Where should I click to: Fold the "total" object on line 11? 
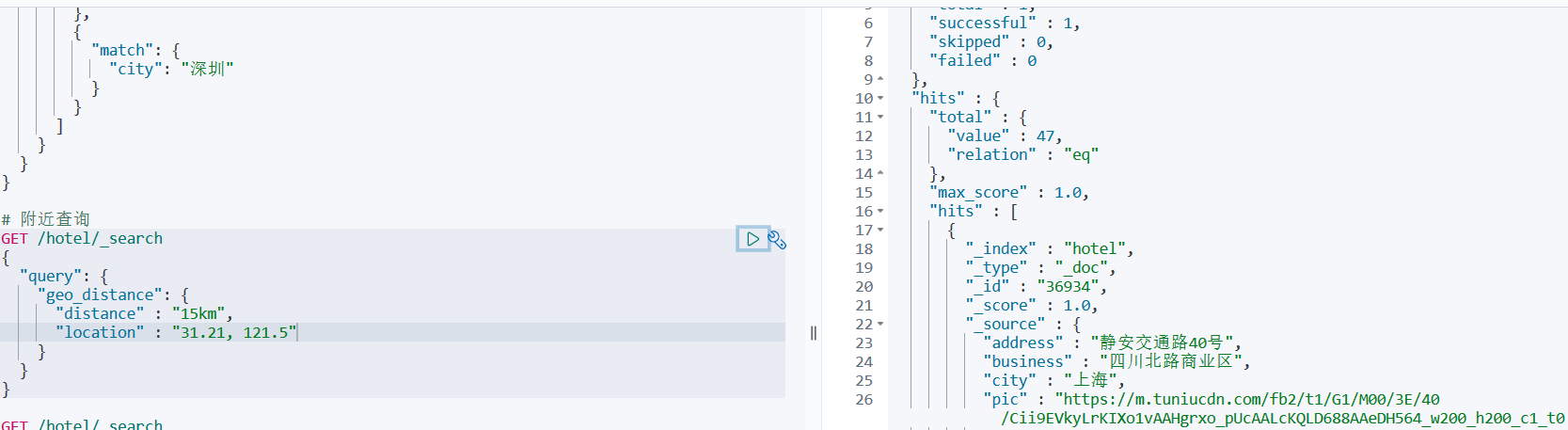(880, 117)
